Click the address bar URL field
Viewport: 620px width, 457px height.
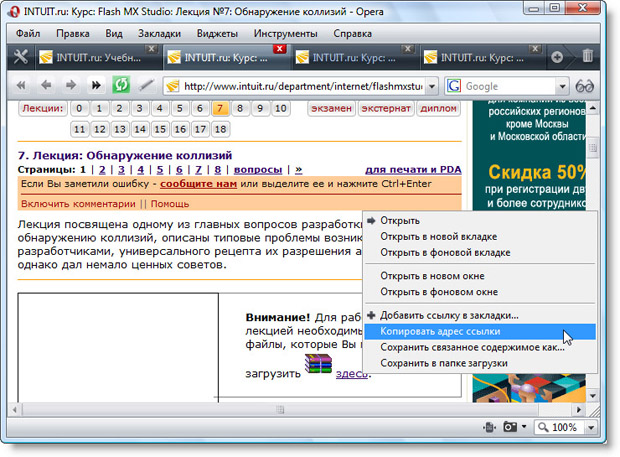click(300, 86)
